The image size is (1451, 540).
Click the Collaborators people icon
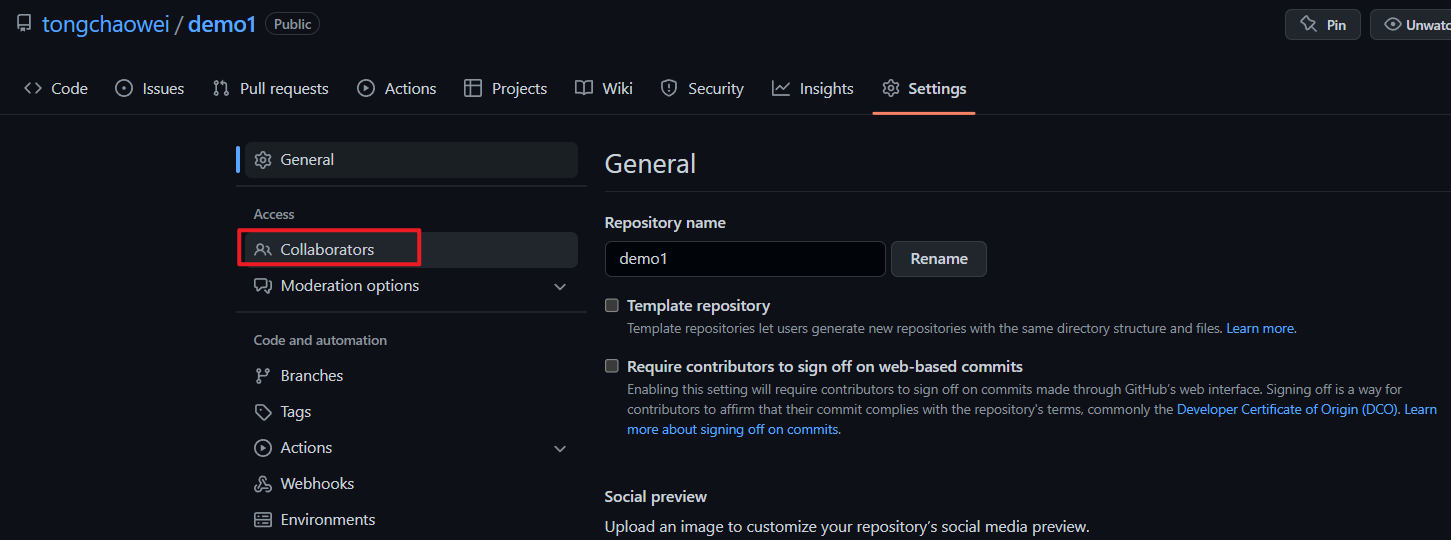(x=263, y=250)
